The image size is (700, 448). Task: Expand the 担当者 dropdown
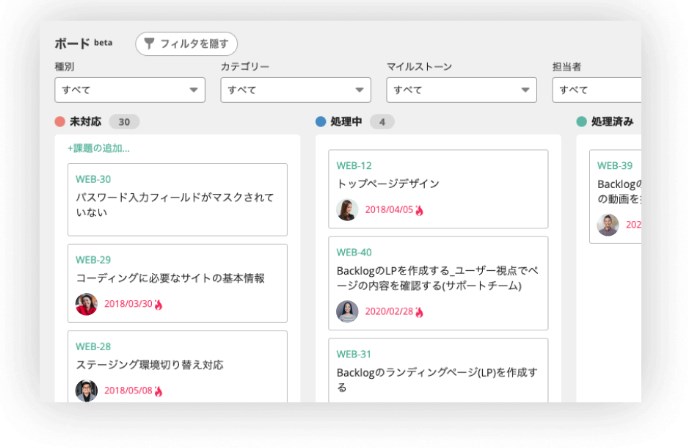pyautogui.click(x=596, y=90)
